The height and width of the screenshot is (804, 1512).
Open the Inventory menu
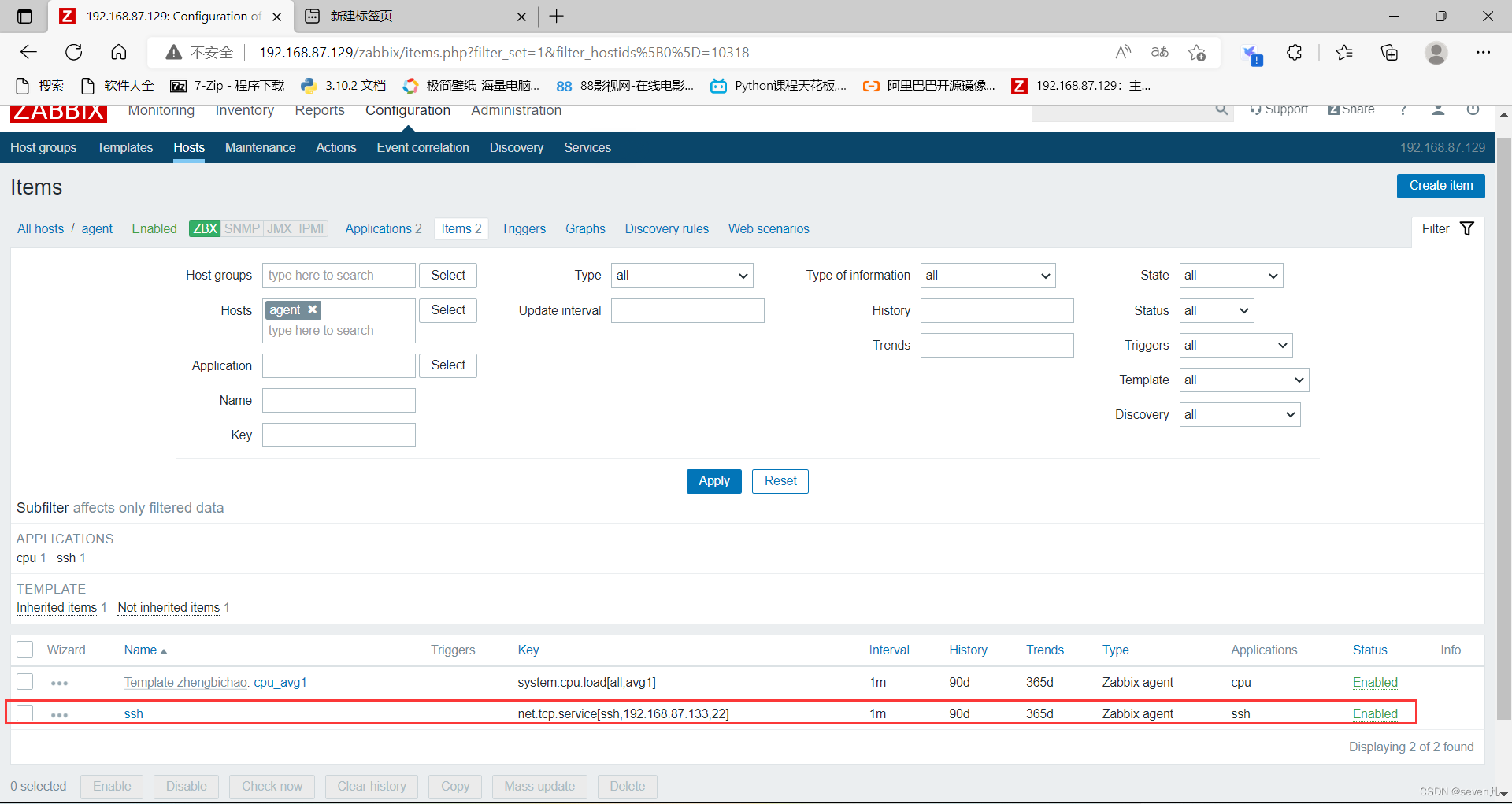245,110
